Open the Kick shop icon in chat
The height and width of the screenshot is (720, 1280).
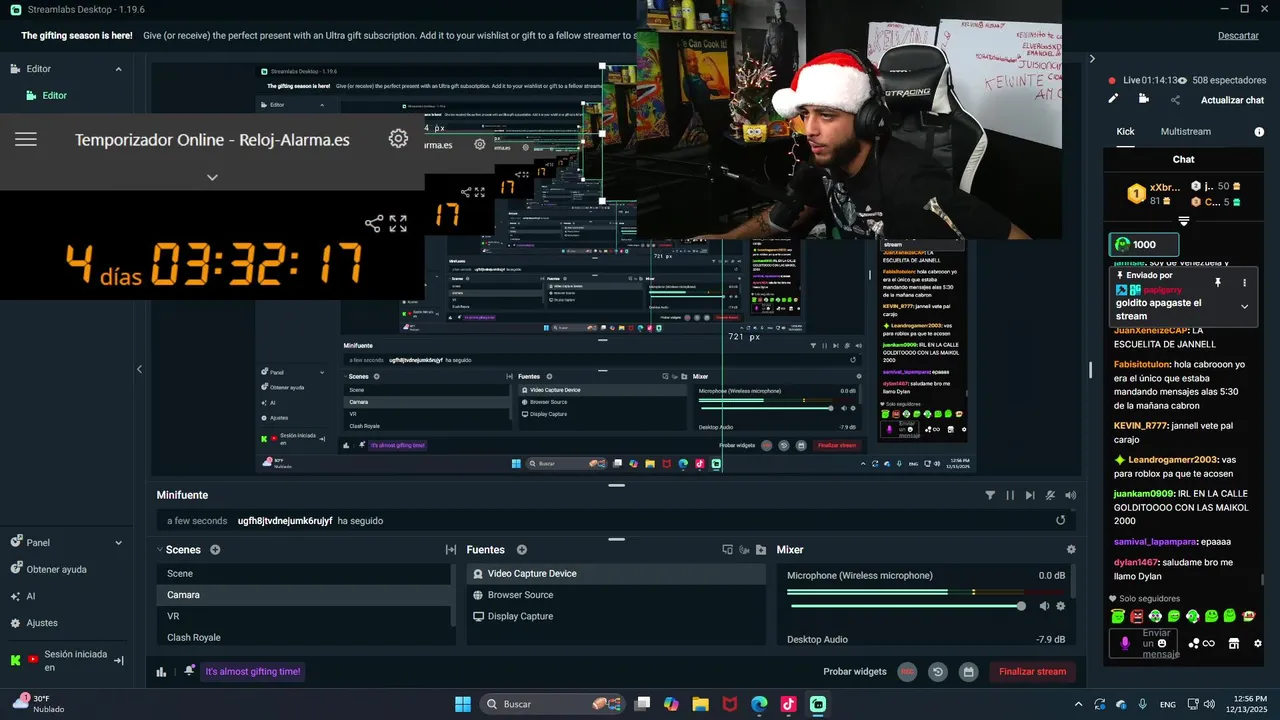[x=1234, y=643]
